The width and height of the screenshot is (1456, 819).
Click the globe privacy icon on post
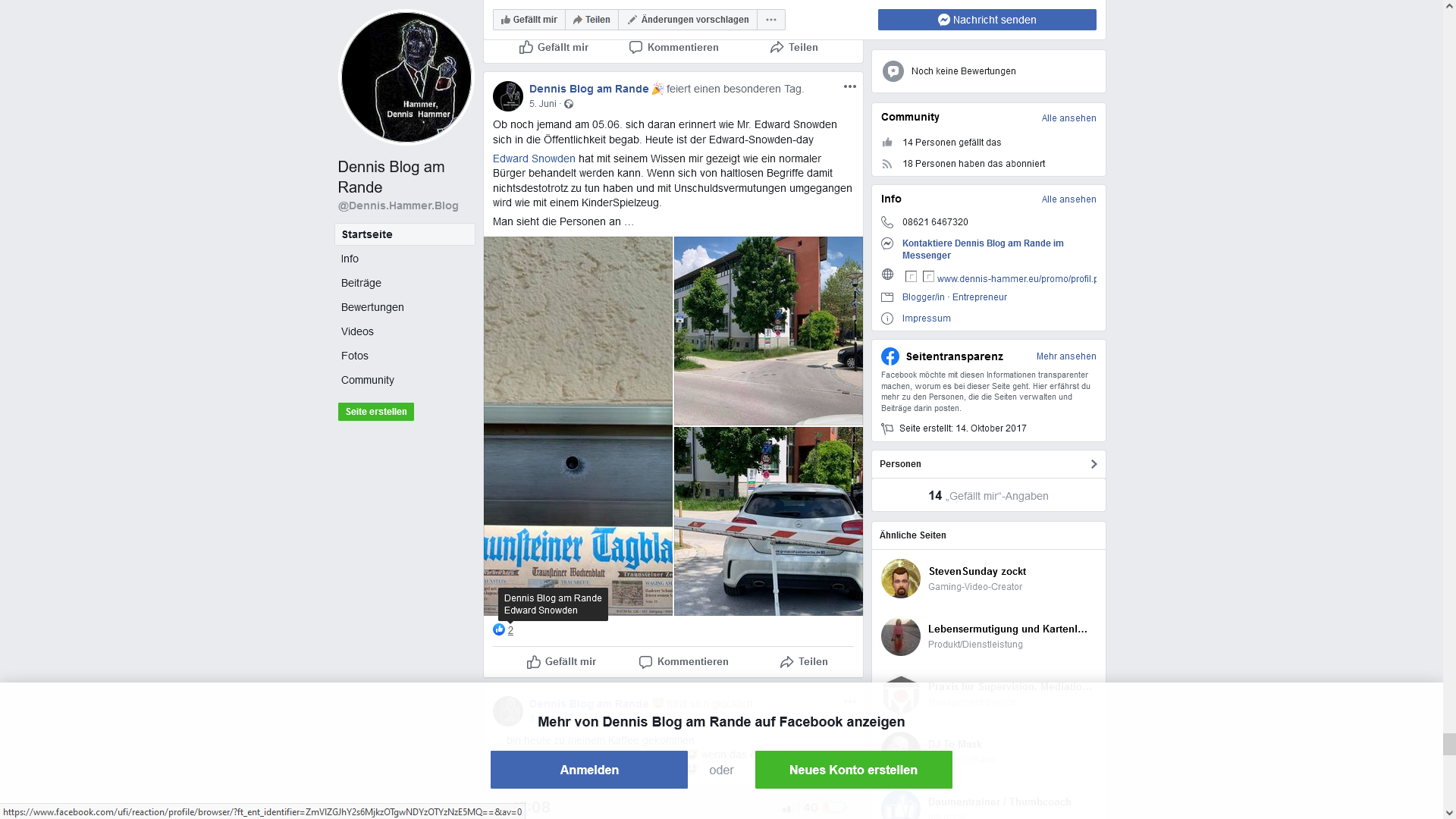click(x=569, y=104)
